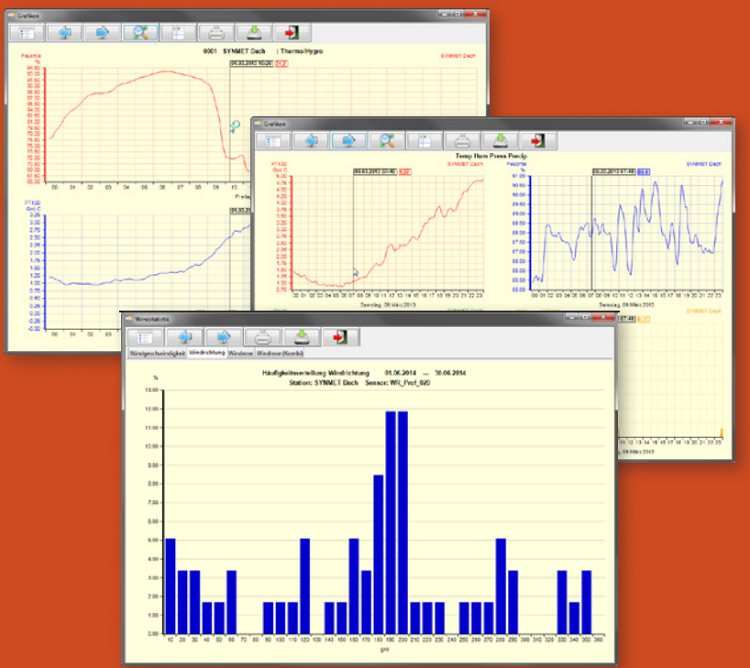Click the exit door icon in Thermo/Hygro window
The width and height of the screenshot is (750, 668).
click(291, 31)
